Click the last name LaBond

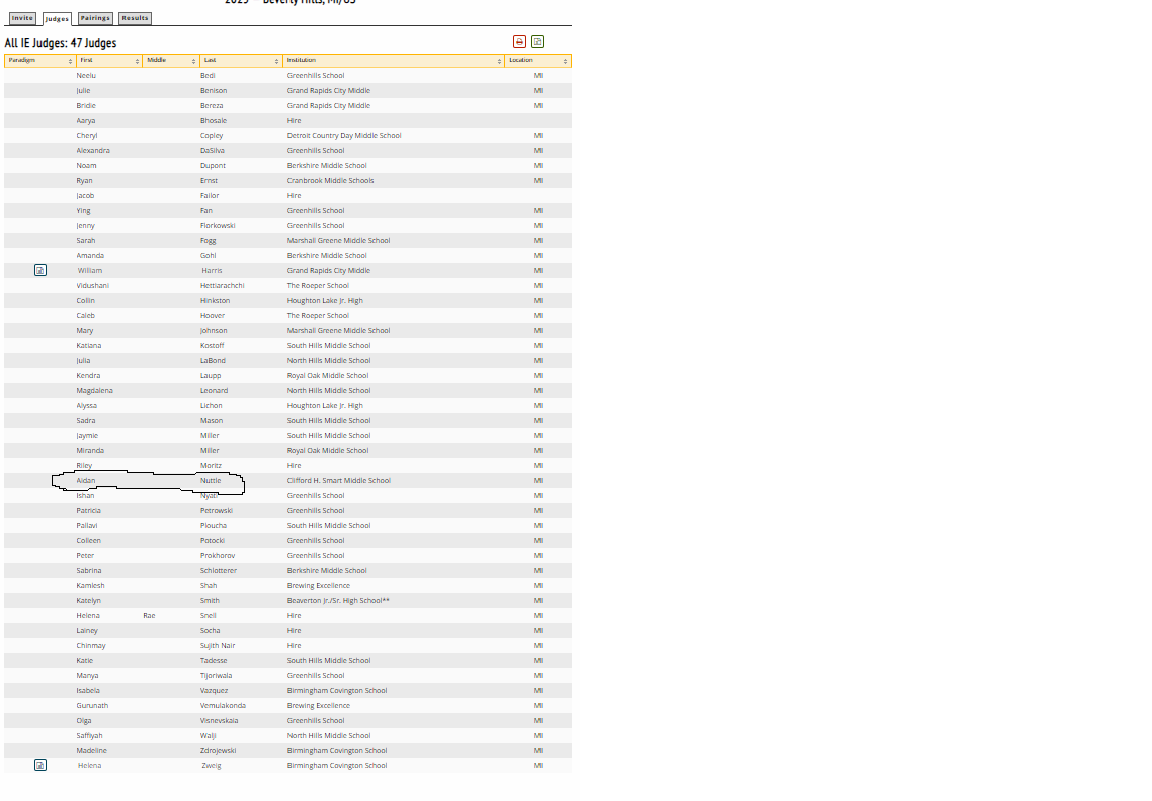coord(213,361)
